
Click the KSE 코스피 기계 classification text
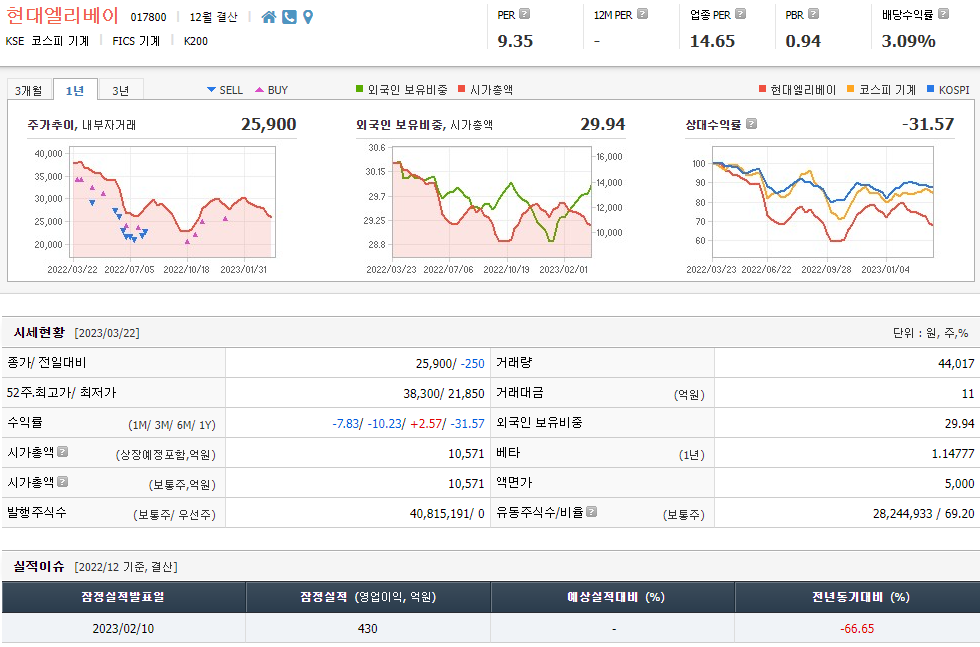[x=47, y=41]
